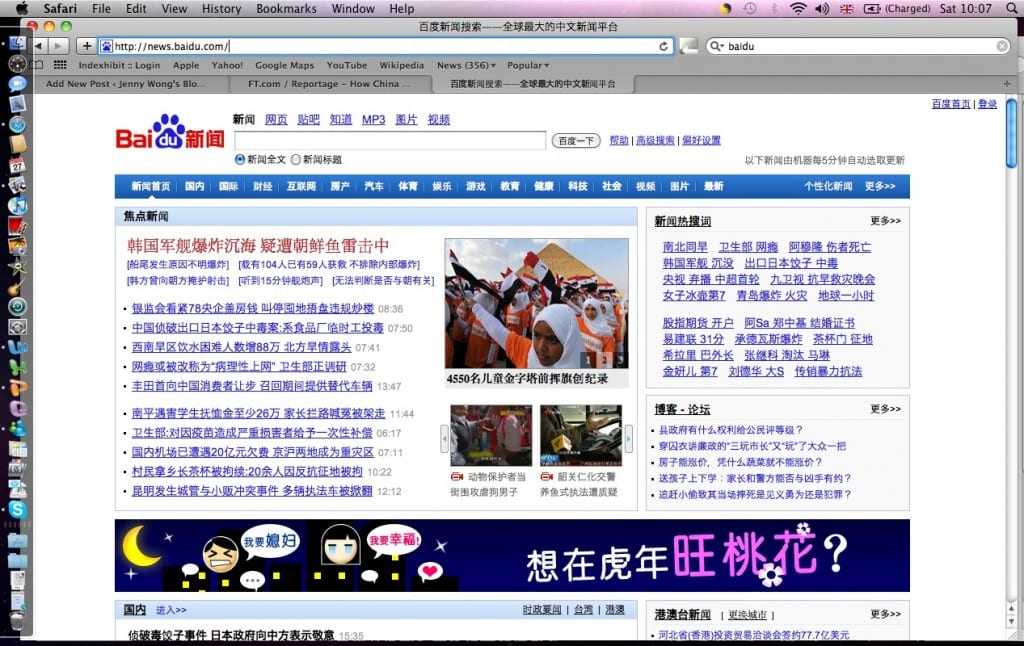
Task: Click the AirPort Wi-Fi icon in menu bar
Action: [x=799, y=9]
